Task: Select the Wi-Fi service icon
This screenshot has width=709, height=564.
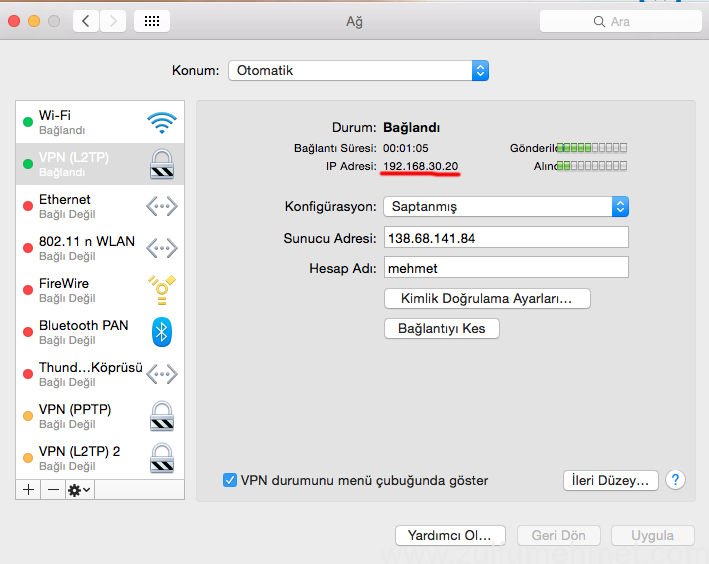Action: pos(161,123)
